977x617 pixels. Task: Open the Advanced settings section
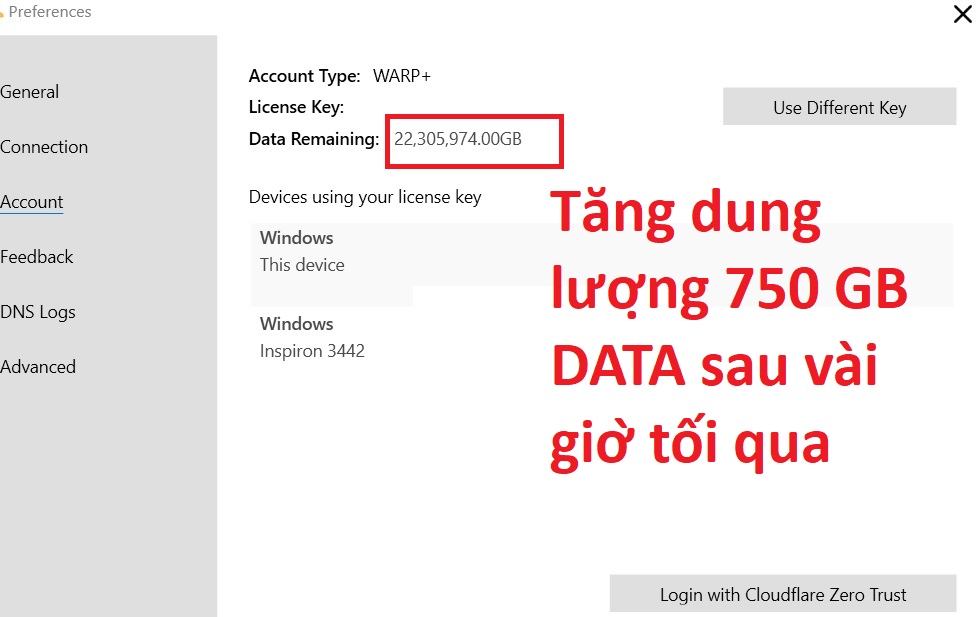(37, 366)
